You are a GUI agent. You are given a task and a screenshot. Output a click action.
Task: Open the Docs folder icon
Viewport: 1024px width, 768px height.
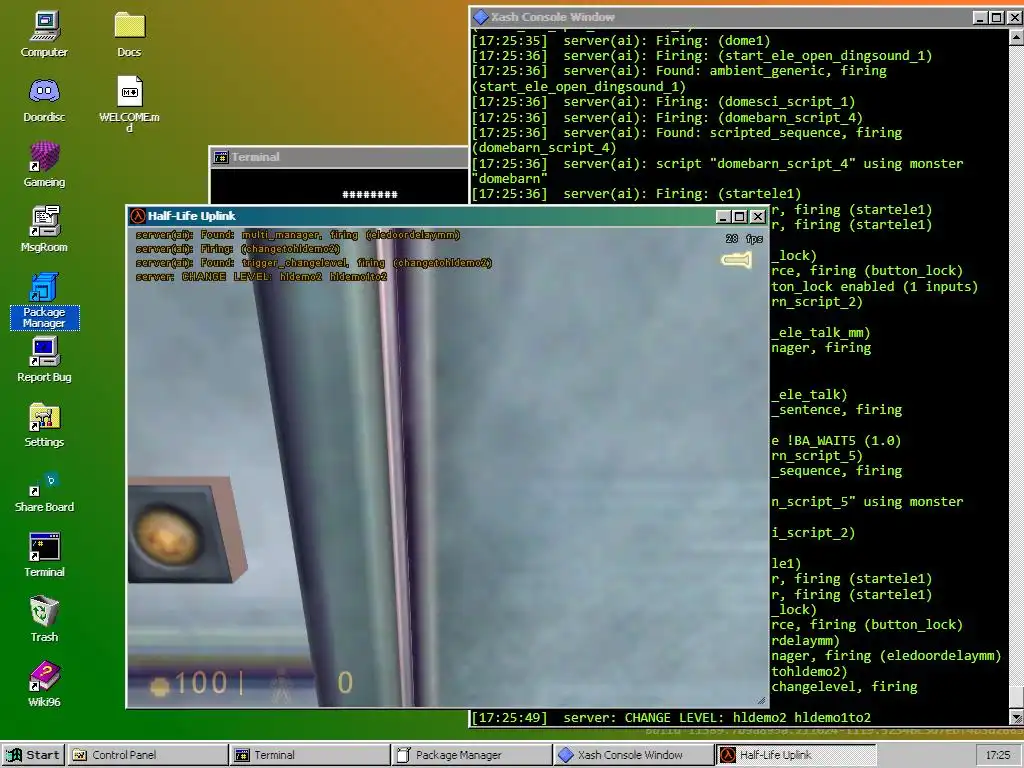[x=129, y=34]
